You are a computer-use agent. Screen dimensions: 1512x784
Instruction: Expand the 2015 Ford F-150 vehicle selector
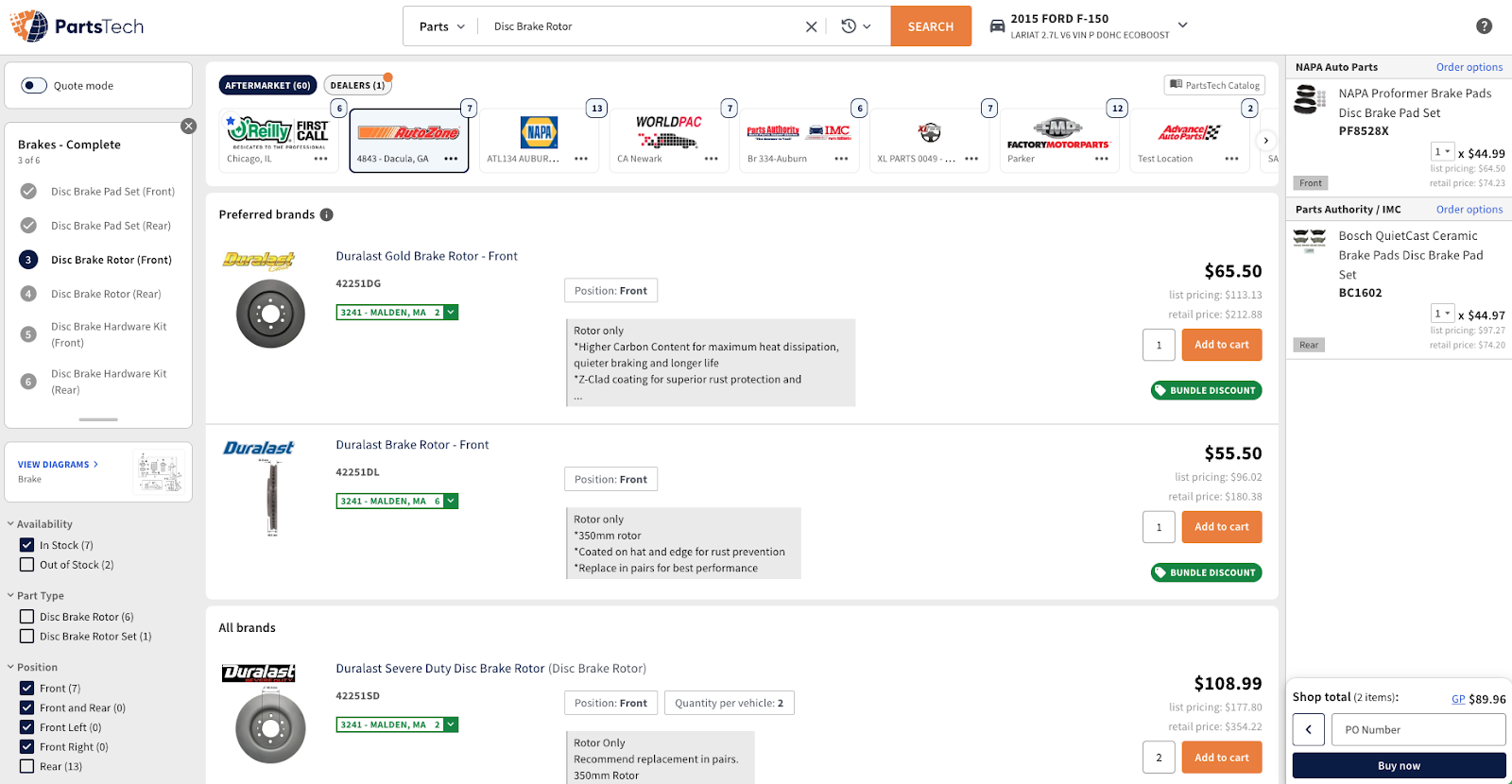coord(1182,25)
